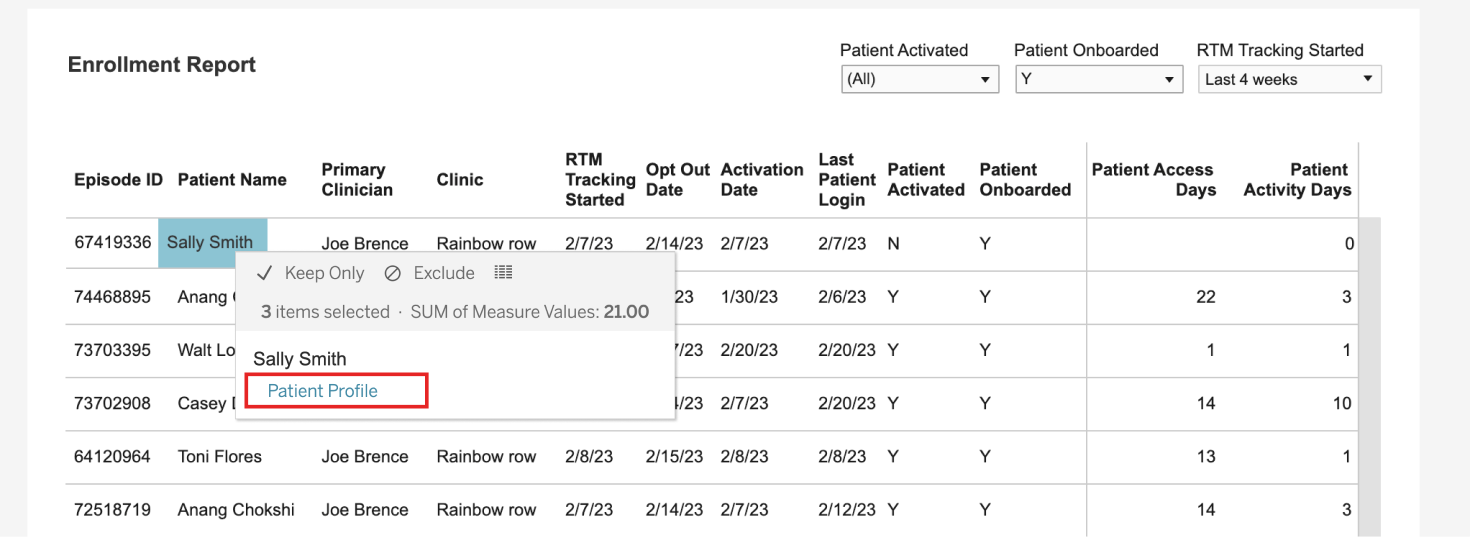Image resolution: width=1470 pixels, height=537 pixels.
Task: Click the vertical scrollbar of the table
Action: pos(1370,377)
